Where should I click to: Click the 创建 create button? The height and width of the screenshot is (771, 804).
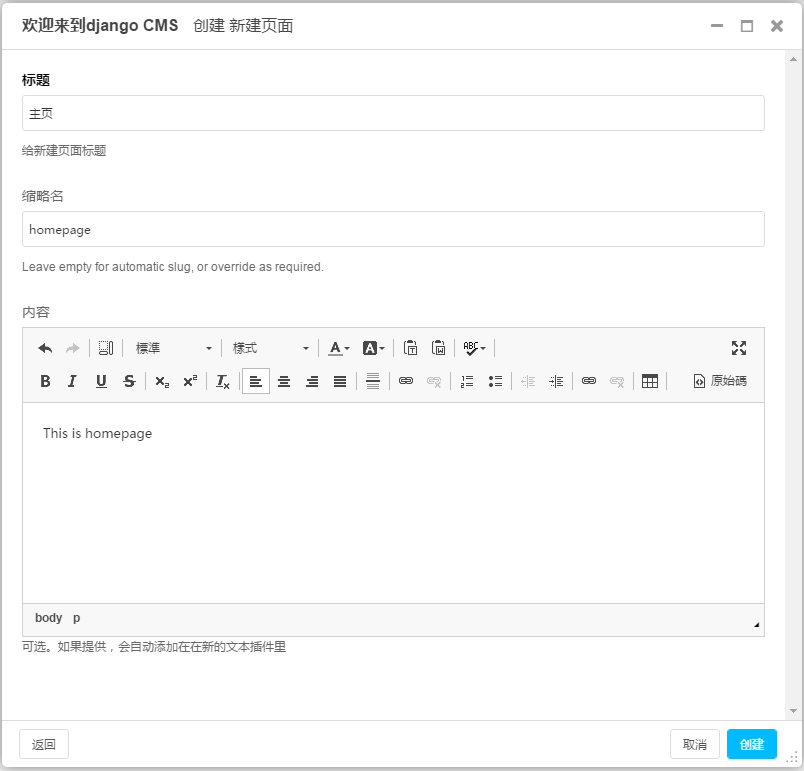[752, 744]
